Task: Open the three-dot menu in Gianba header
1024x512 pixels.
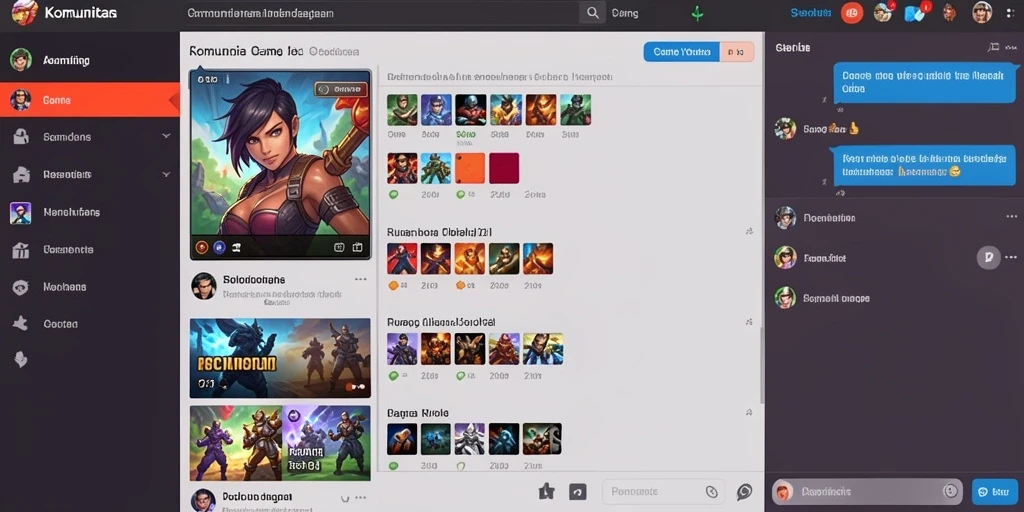Action: (x=1012, y=48)
